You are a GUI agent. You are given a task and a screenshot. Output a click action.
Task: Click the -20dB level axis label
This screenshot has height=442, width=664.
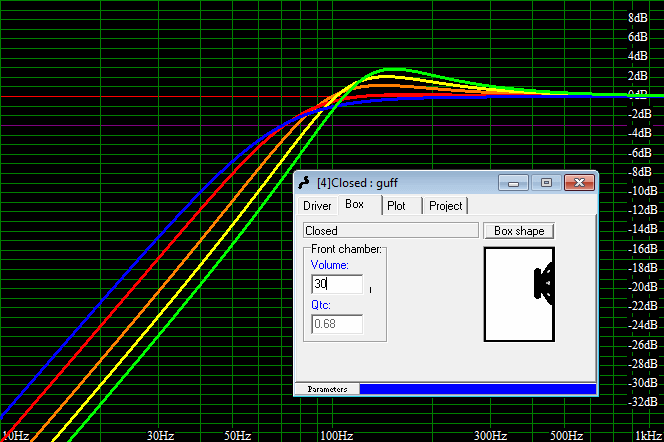pos(642,287)
